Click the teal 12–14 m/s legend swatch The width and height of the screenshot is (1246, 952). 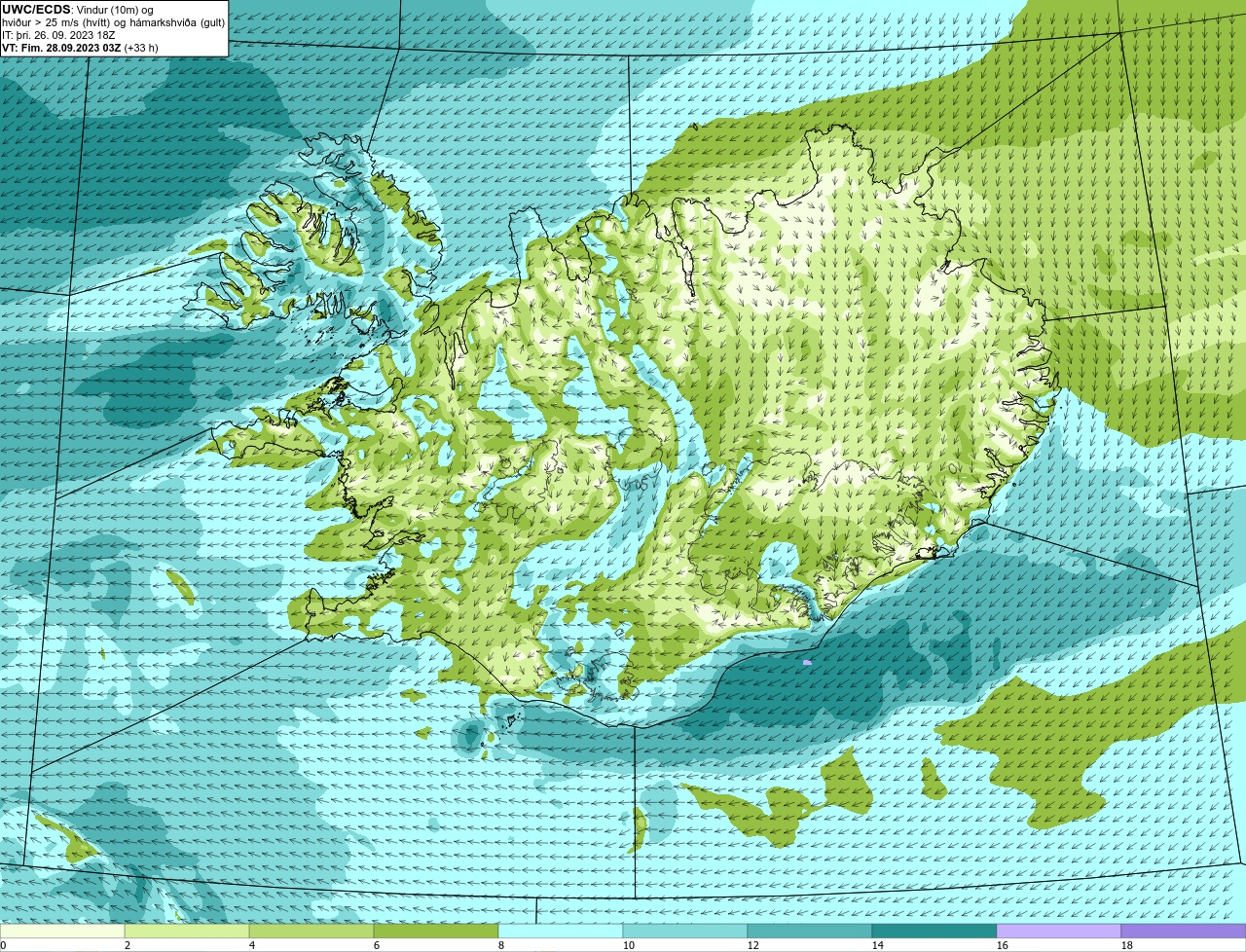pyautogui.click(x=810, y=932)
